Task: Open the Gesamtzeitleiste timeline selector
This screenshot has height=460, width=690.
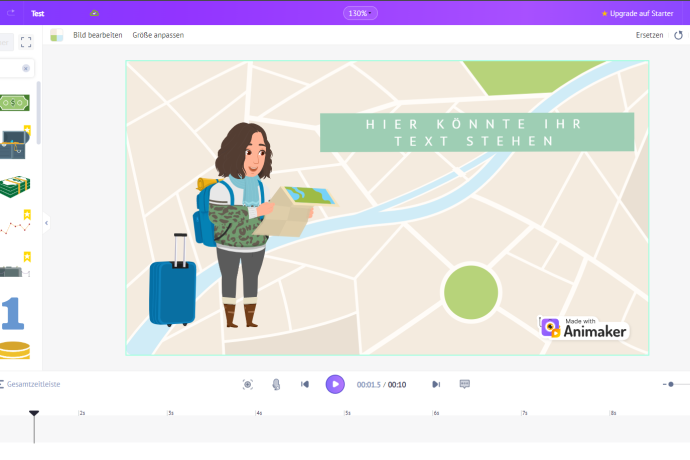Action: coord(32,384)
